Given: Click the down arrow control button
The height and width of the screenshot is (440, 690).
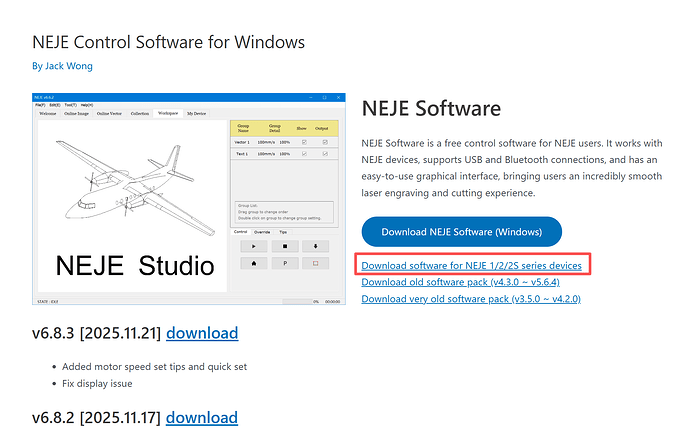Looking at the screenshot, I should click(316, 245).
